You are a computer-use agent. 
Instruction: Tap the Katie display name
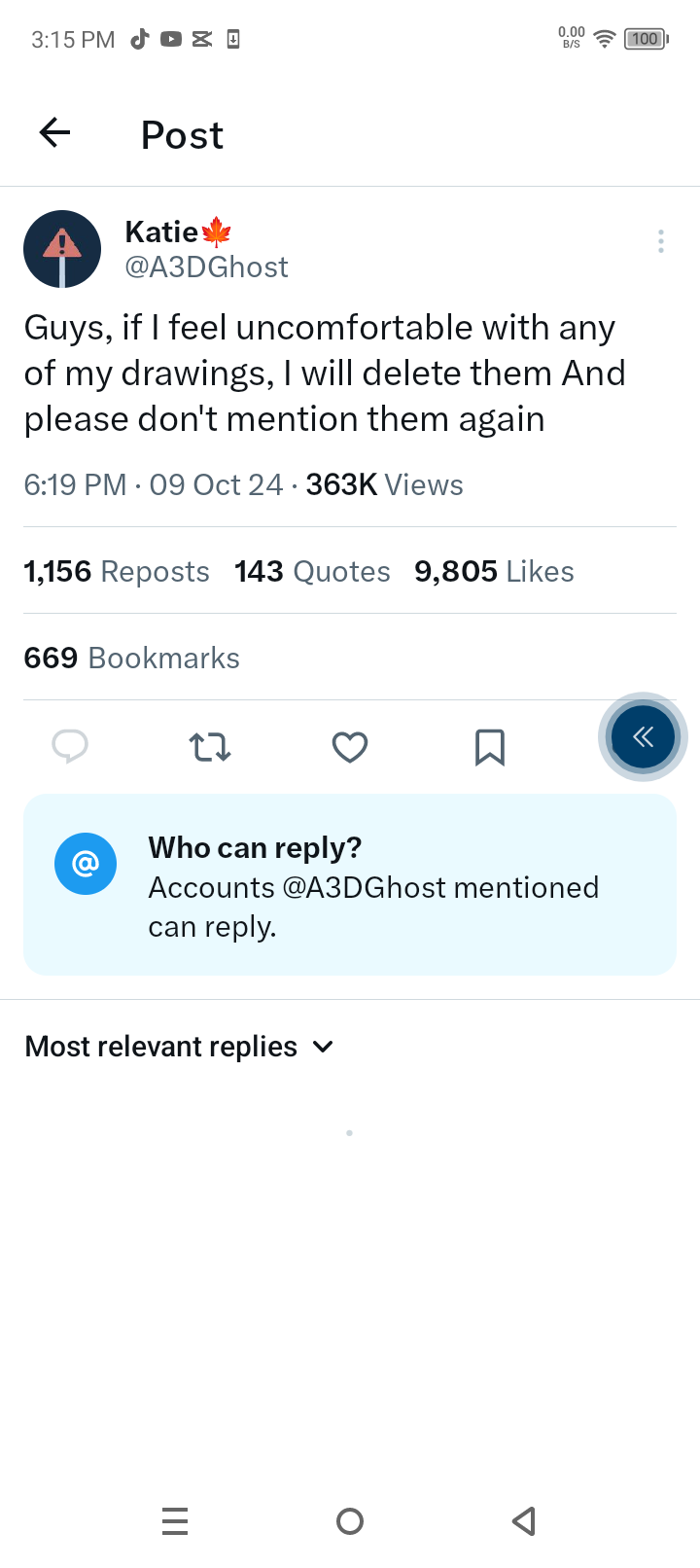162,232
